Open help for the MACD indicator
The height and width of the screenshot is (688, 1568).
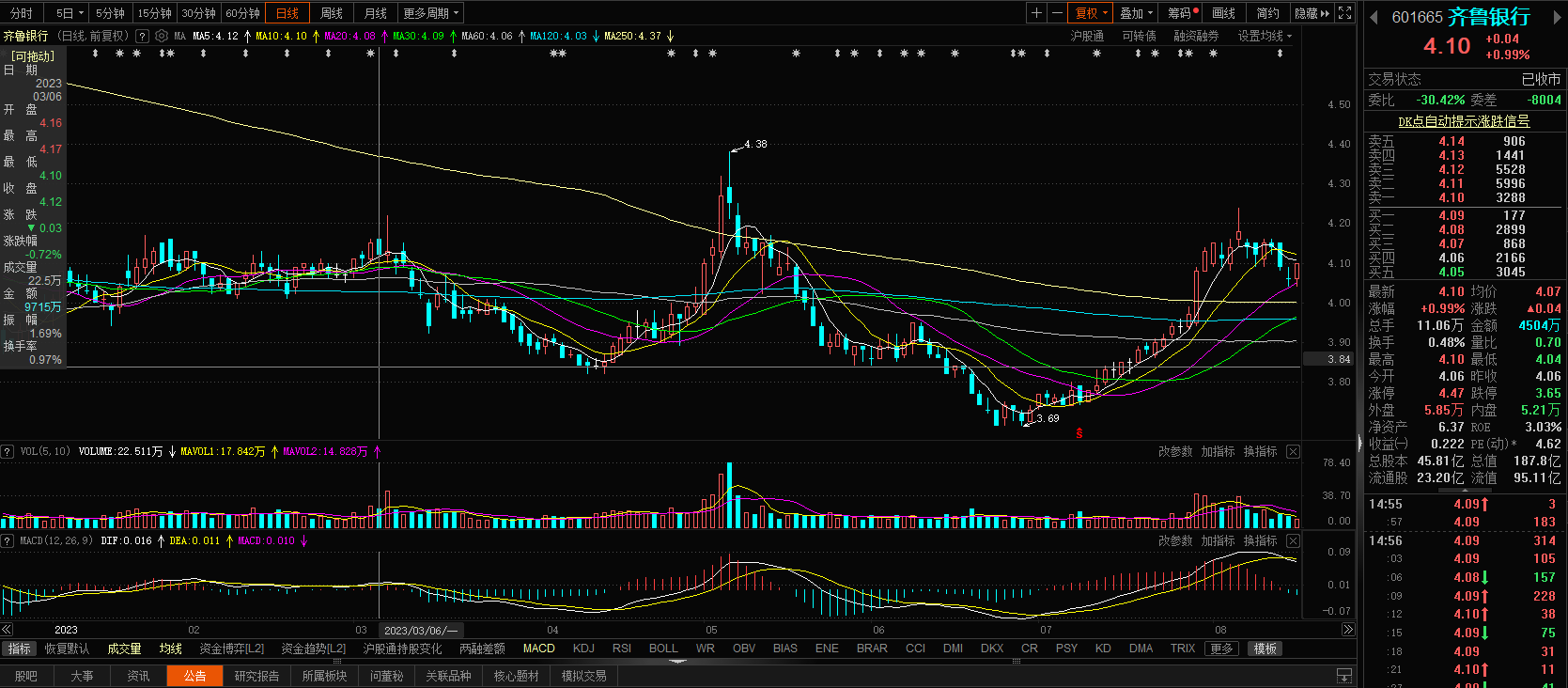[8, 540]
